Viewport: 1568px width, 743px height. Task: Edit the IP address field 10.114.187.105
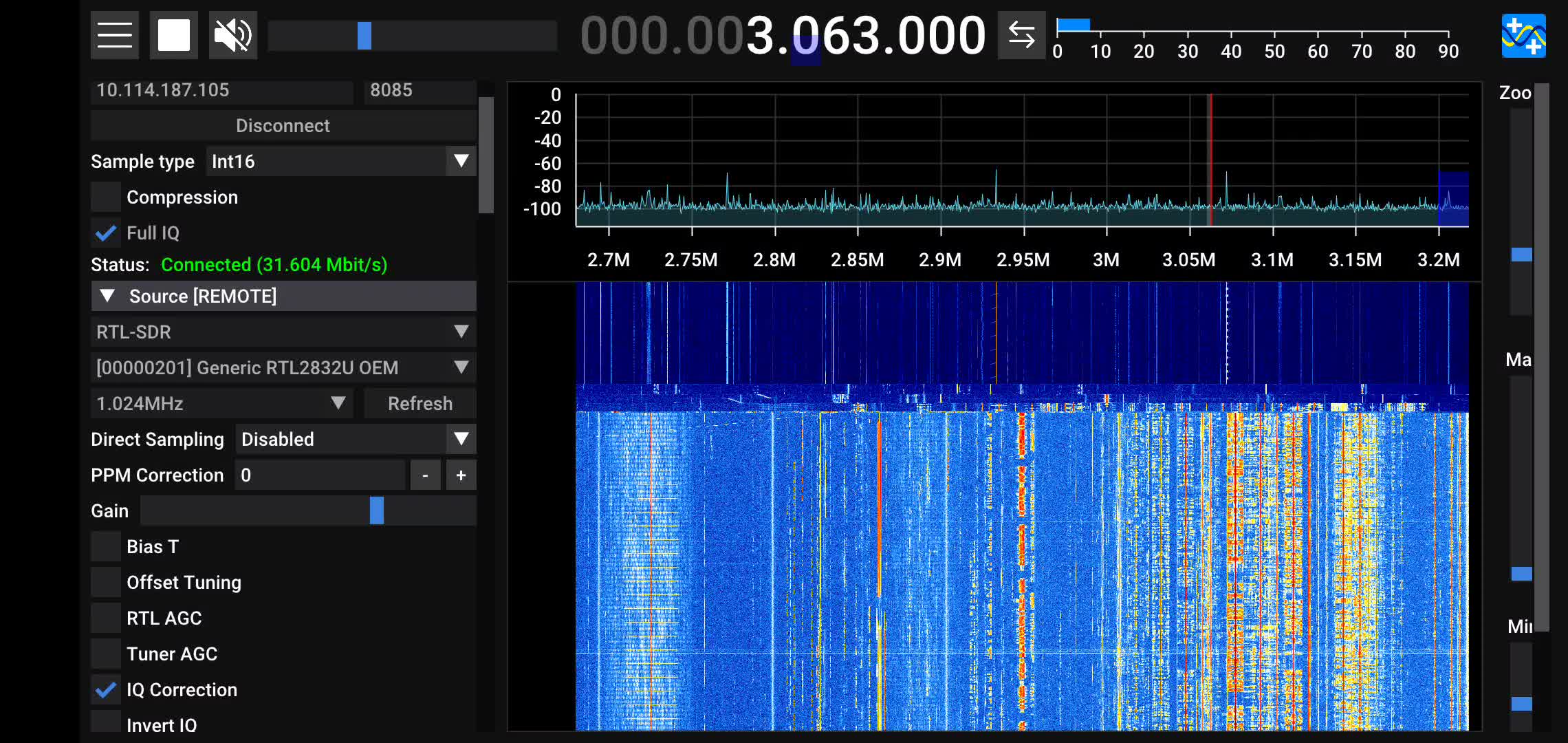(222, 90)
